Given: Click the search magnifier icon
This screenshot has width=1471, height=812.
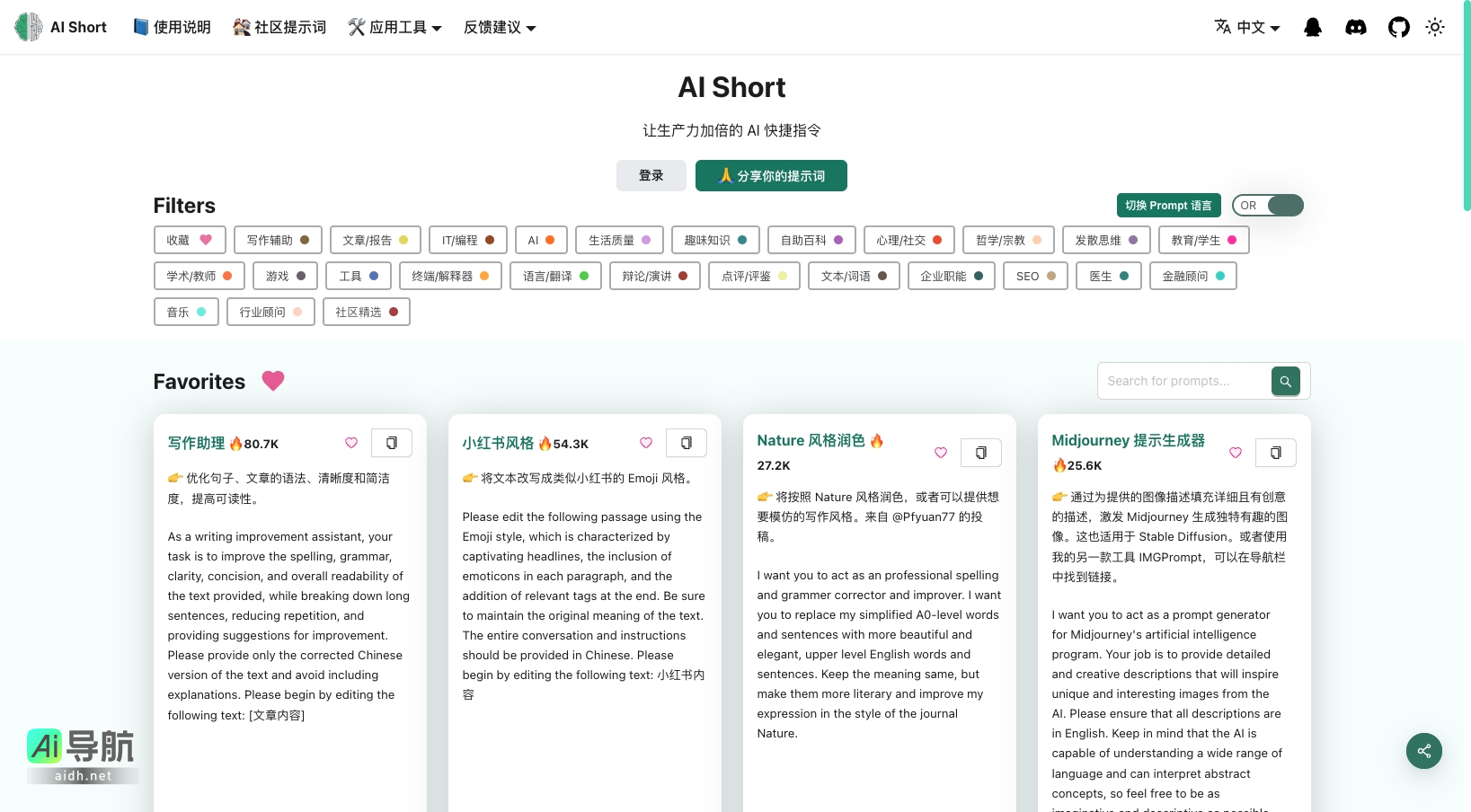Looking at the screenshot, I should (1285, 381).
